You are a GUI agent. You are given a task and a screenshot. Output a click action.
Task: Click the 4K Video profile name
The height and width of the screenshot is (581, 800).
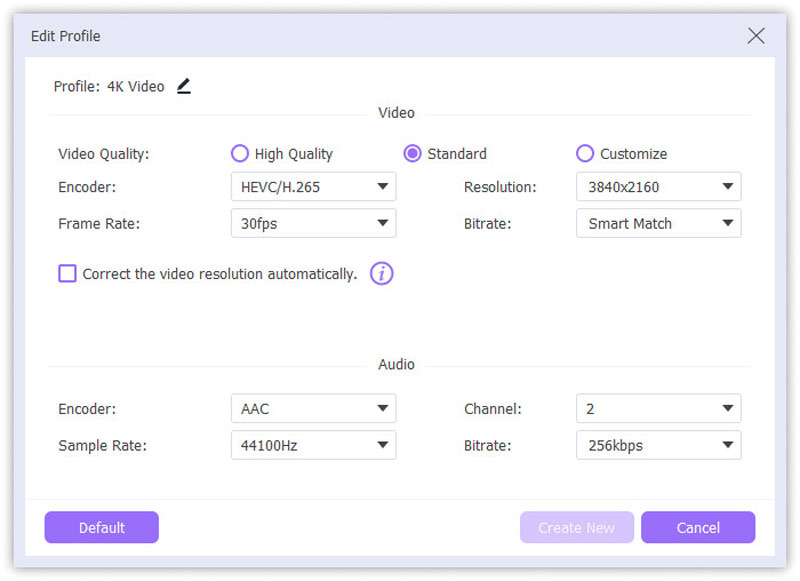[x=136, y=87]
